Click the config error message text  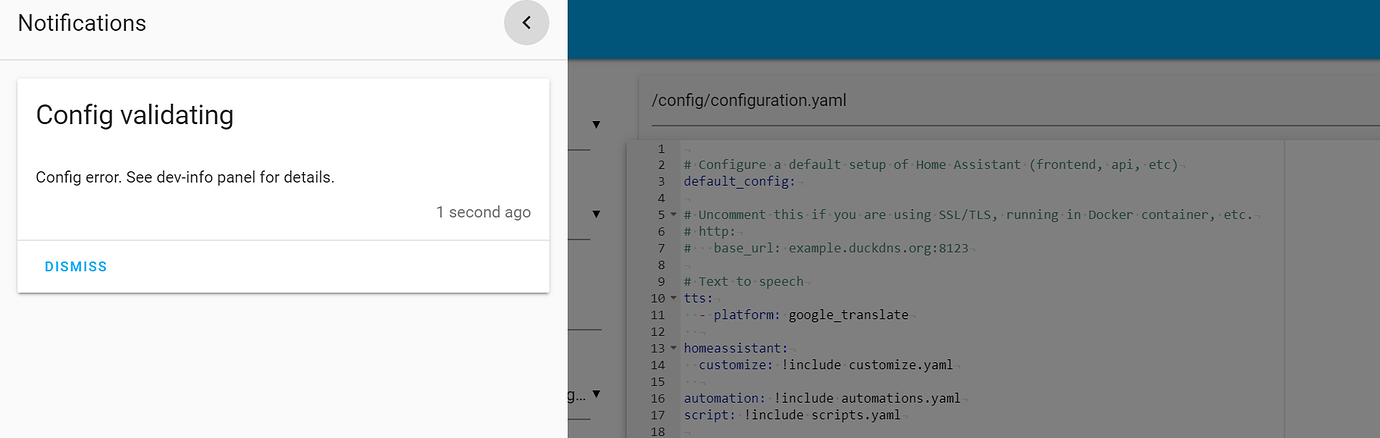pyautogui.click(x=185, y=177)
